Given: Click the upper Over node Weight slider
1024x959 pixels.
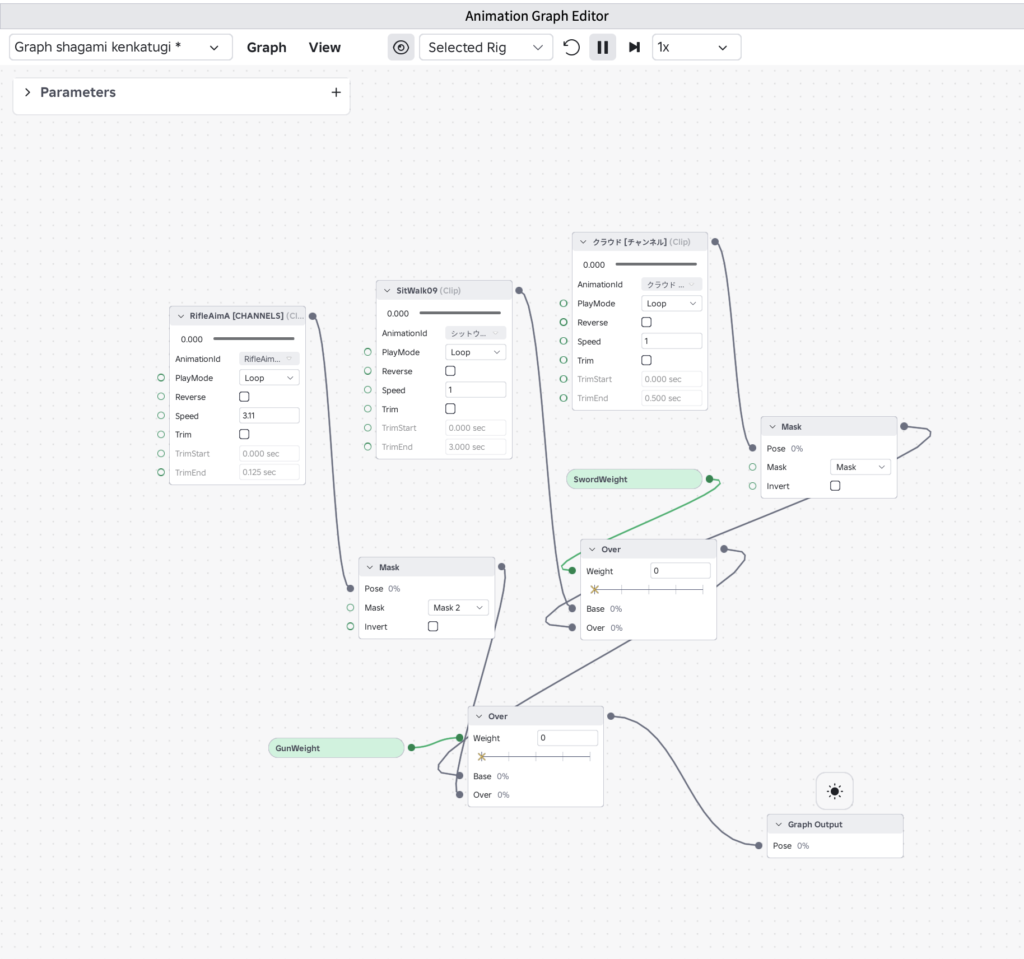Looking at the screenshot, I should point(648,589).
